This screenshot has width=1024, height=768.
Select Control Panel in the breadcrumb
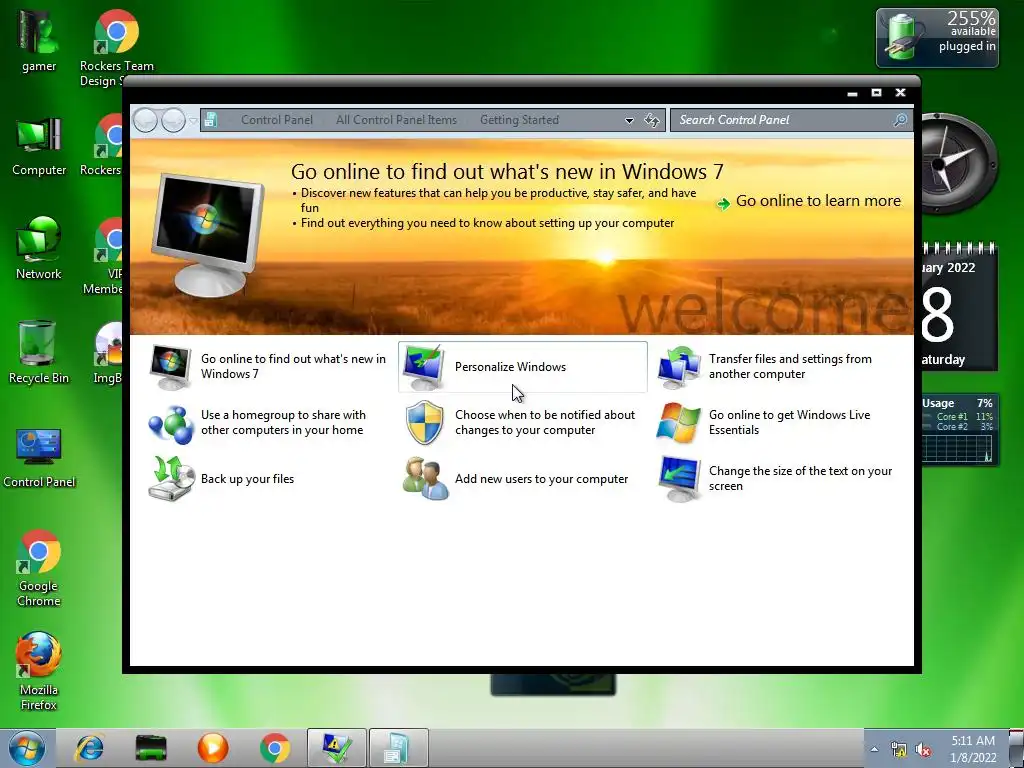277,120
